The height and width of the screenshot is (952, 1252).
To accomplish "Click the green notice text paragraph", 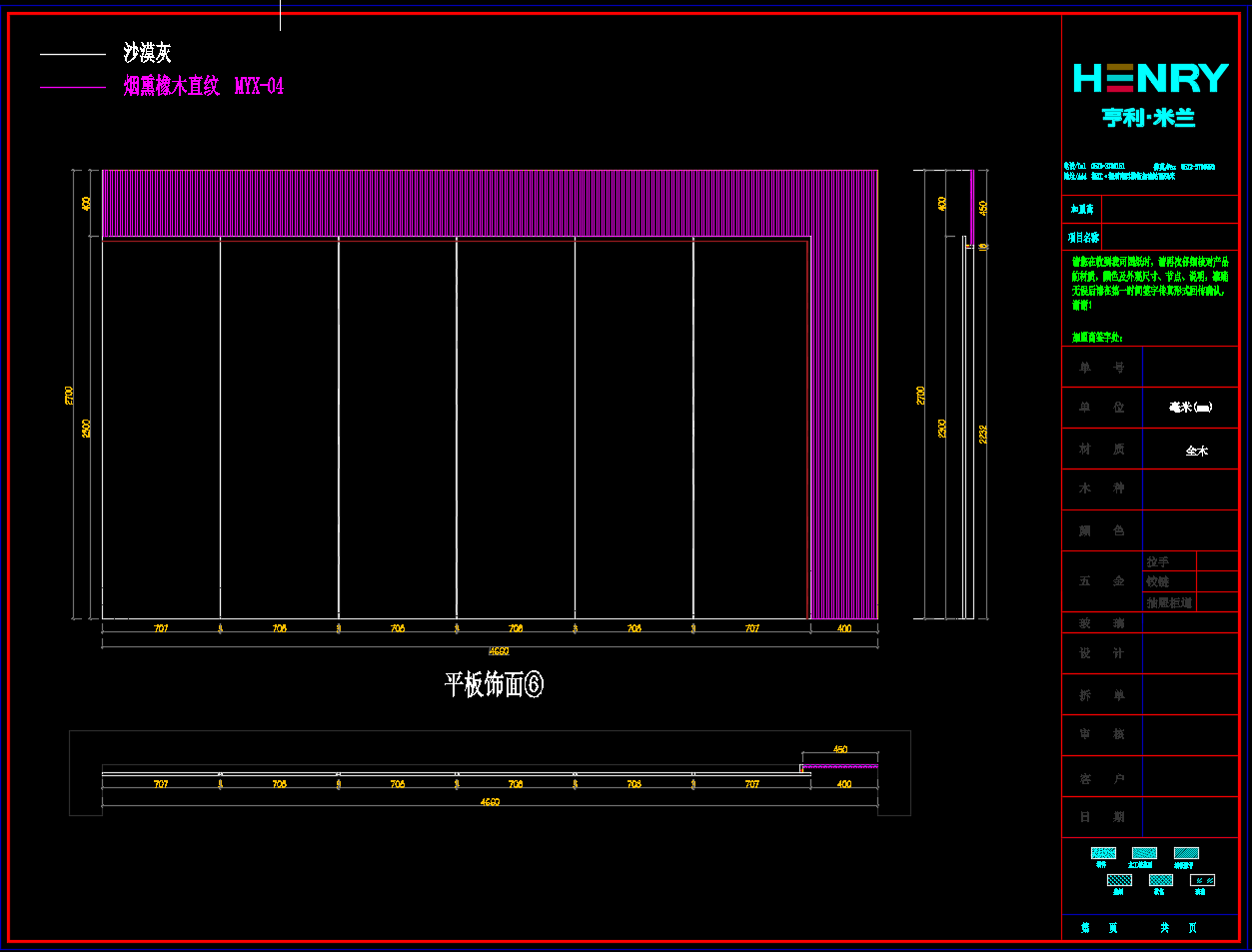I will [1149, 283].
